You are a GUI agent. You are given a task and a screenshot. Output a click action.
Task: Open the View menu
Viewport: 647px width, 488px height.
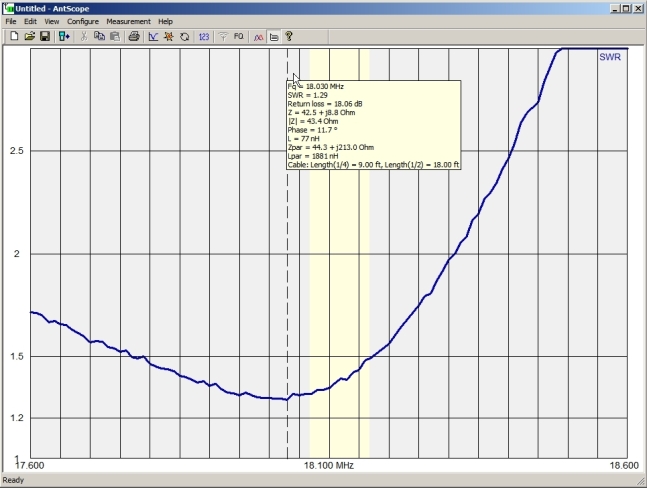(52, 21)
